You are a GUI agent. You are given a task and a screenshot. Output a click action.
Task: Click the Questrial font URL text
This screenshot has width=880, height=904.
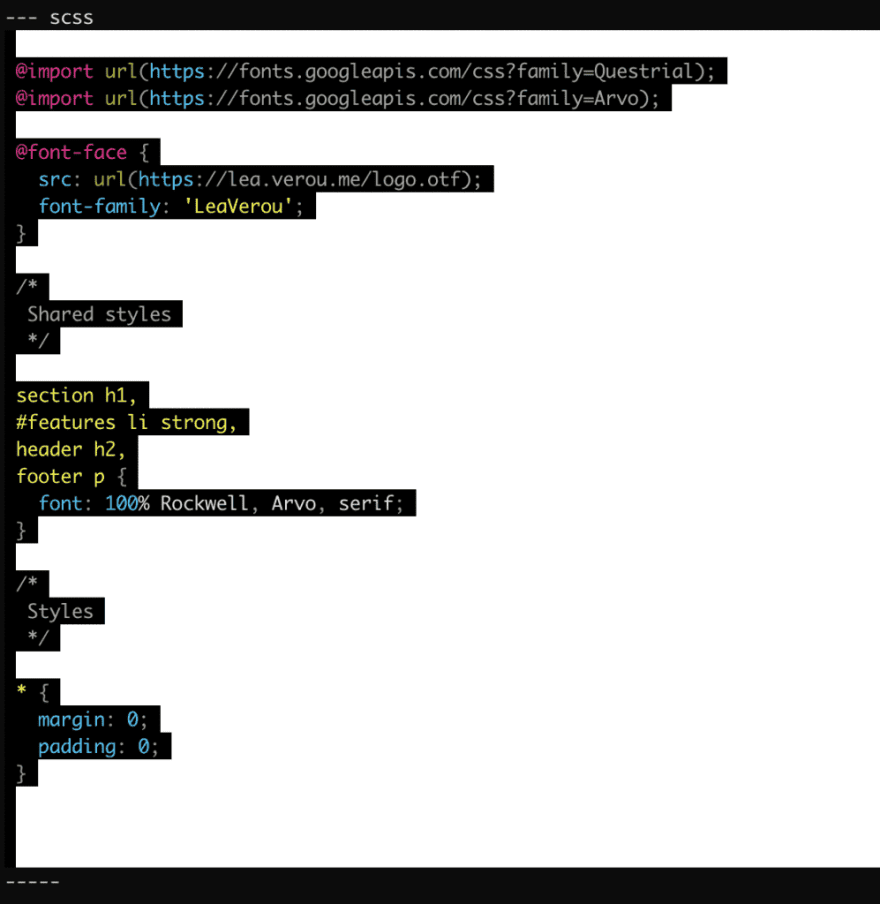tap(421, 71)
